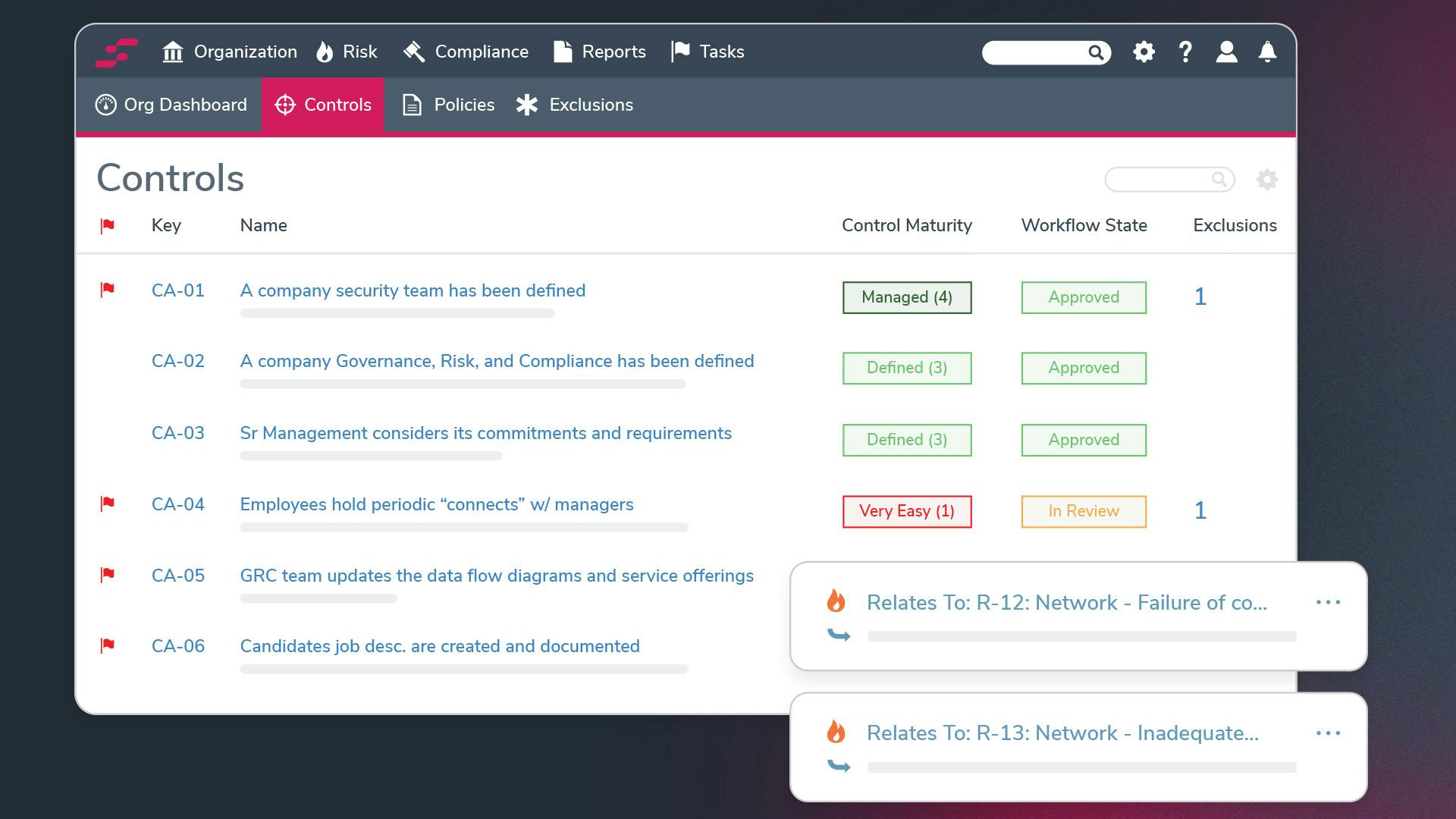
Task: Navigate to the Org Dashboard tab
Action: pyautogui.click(x=172, y=105)
